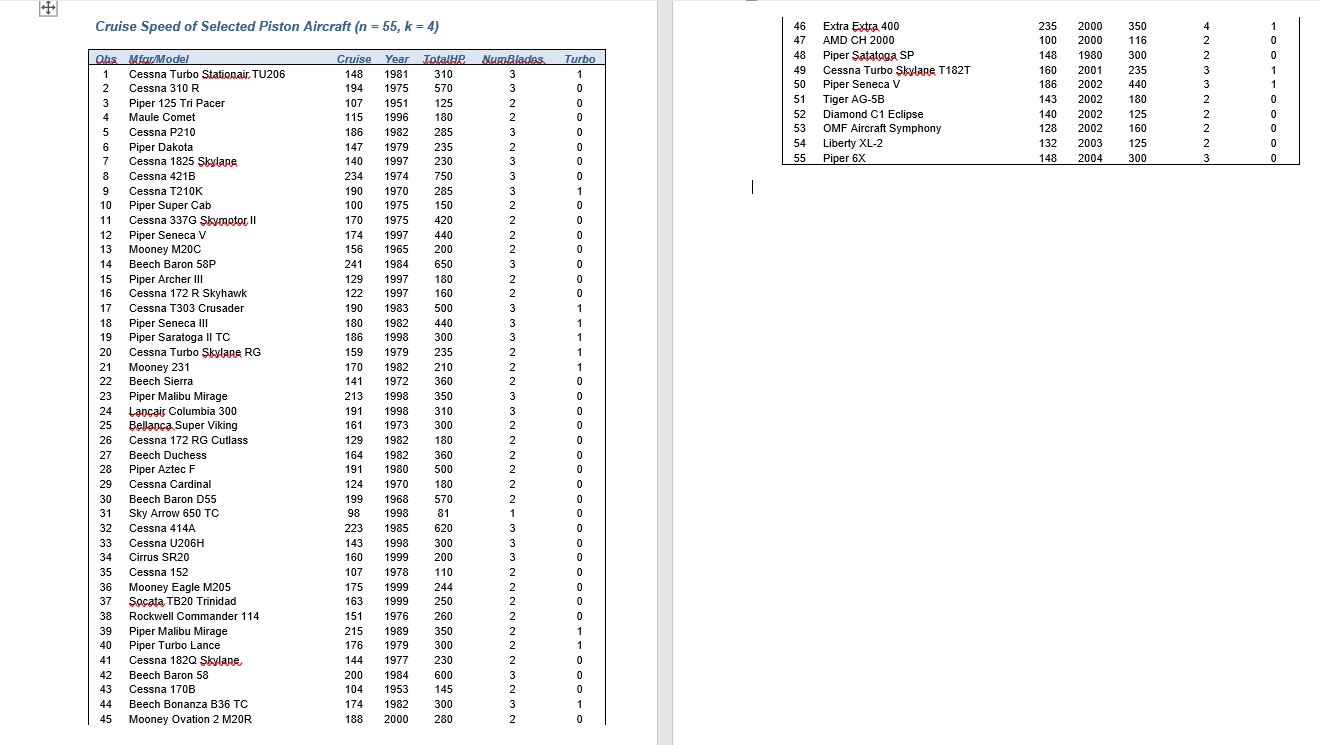
Task: Click "Cessna 337G Skymotor II"
Action: [x=193, y=220]
